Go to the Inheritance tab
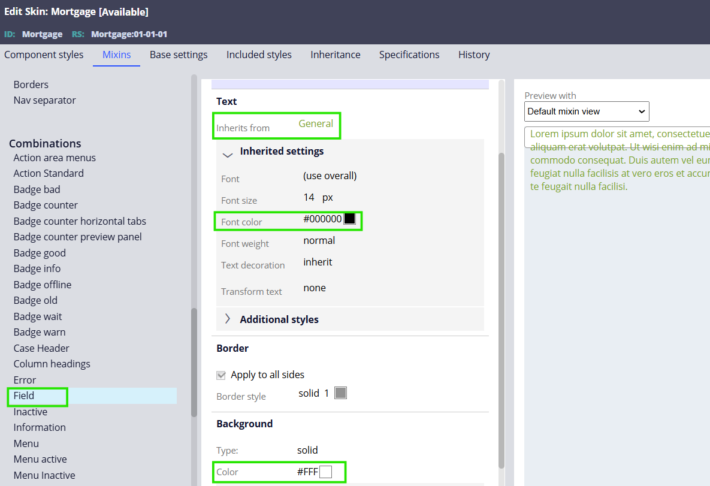The height and width of the screenshot is (486, 710). pos(335,55)
